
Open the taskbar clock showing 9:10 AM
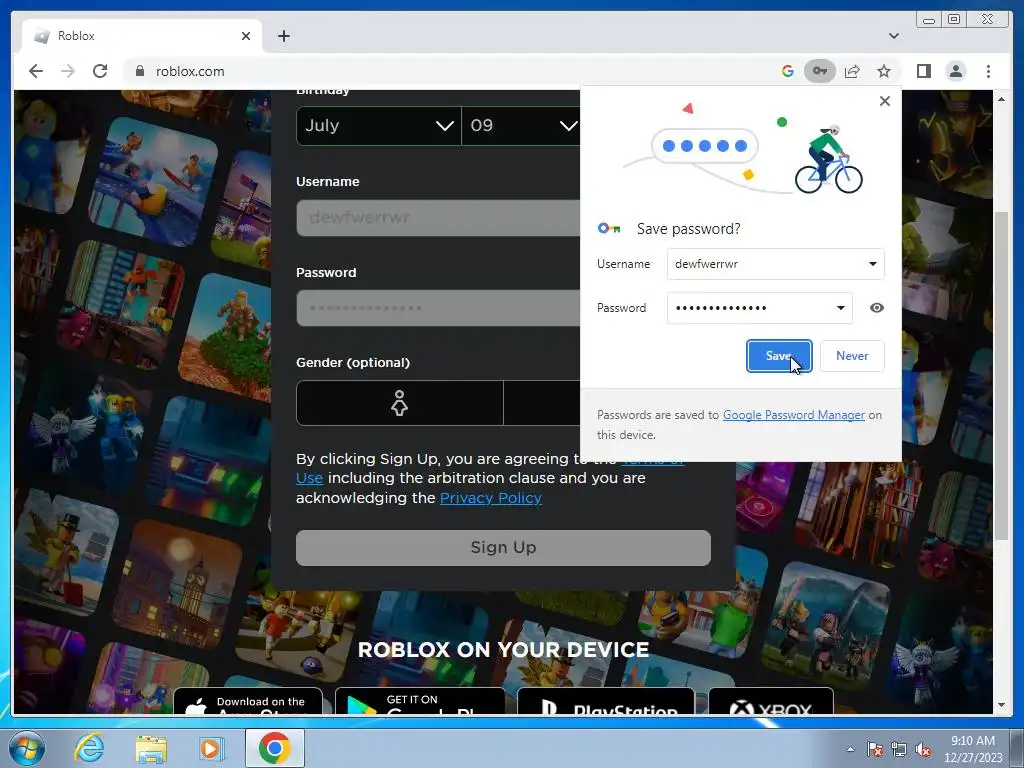[973, 749]
